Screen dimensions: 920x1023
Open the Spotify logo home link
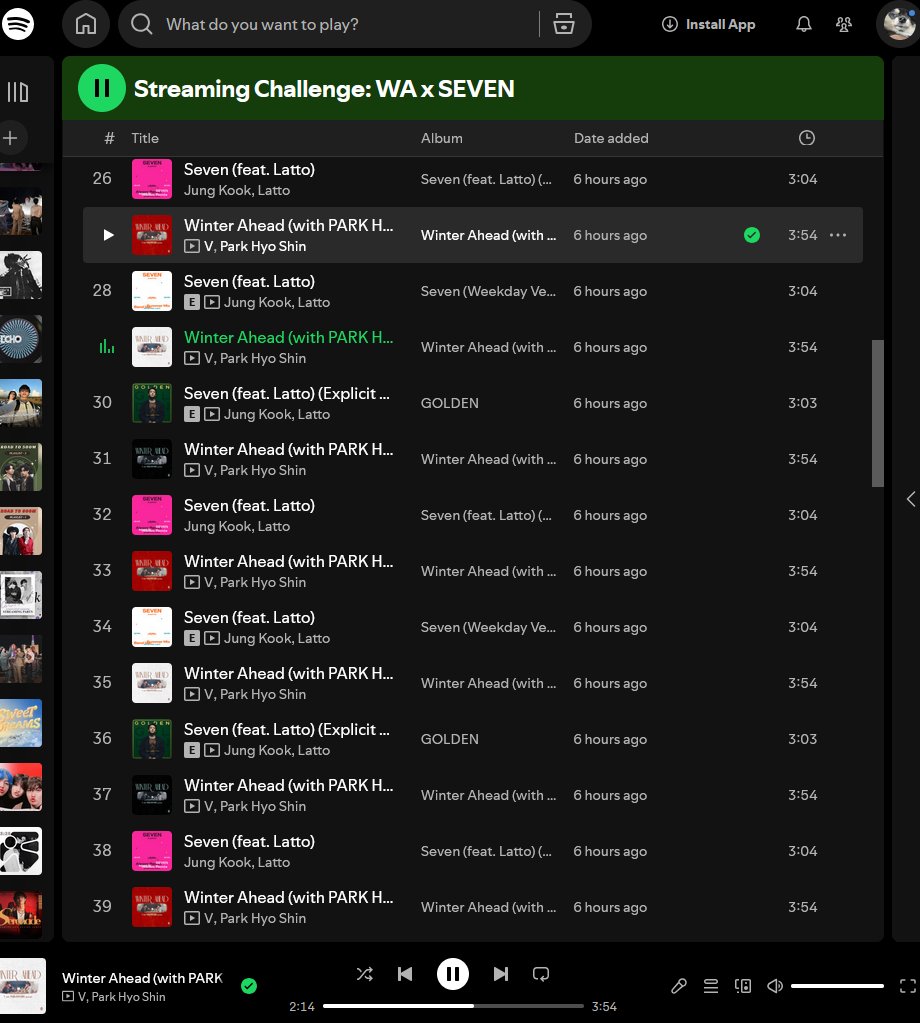click(x=18, y=24)
